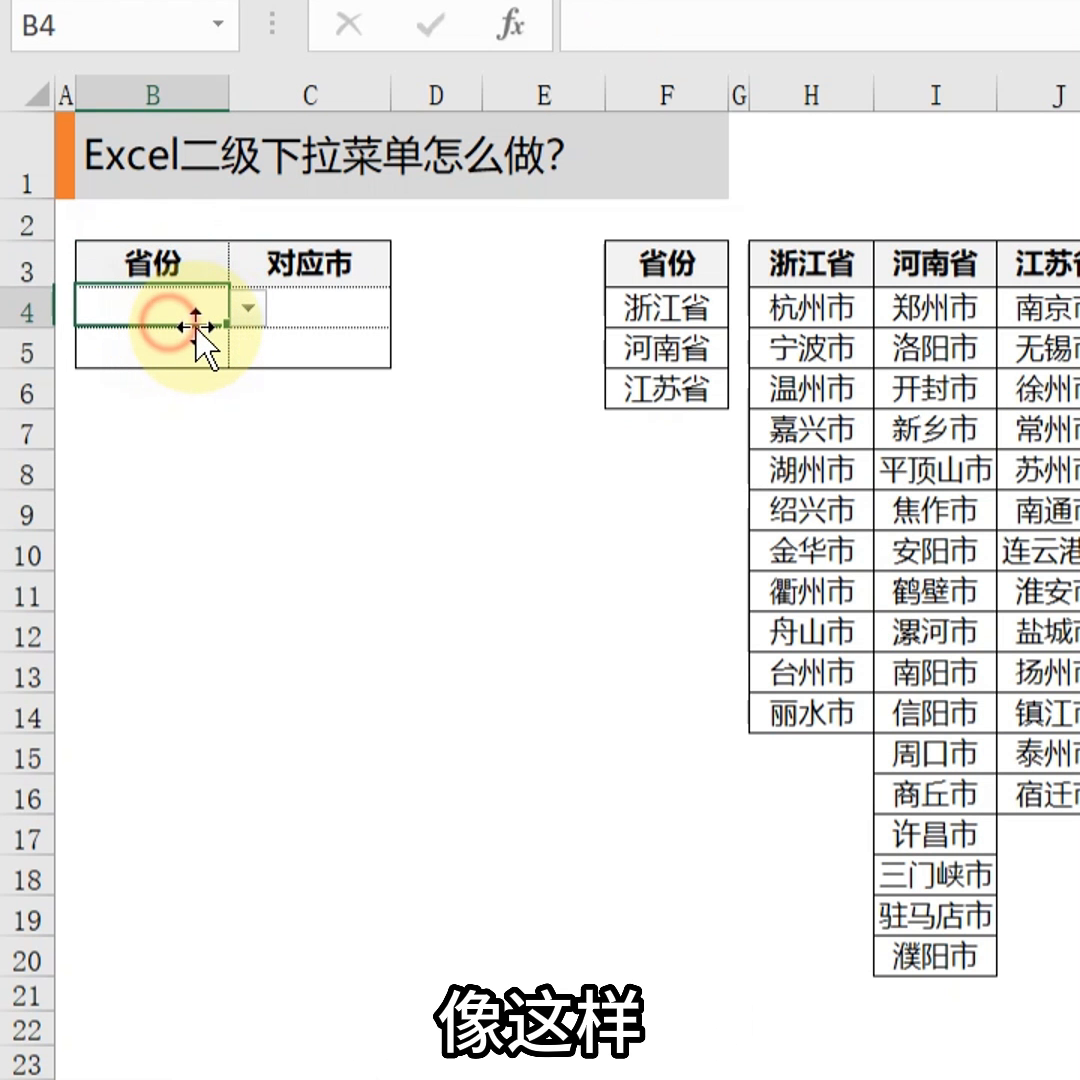1080x1080 pixels.
Task: Open the dropdown arrow on cell B4
Action: click(x=248, y=308)
